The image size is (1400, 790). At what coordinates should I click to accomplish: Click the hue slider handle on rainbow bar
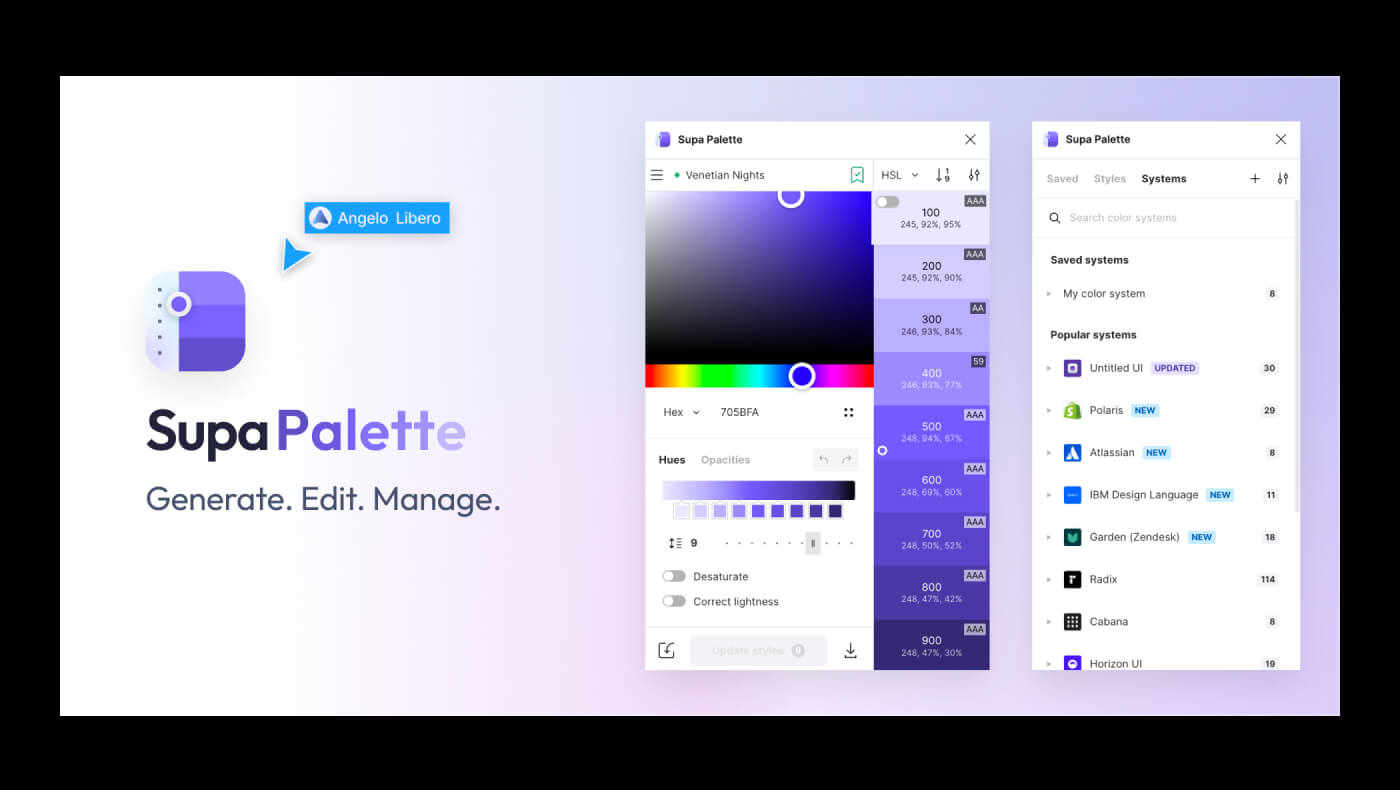click(802, 376)
